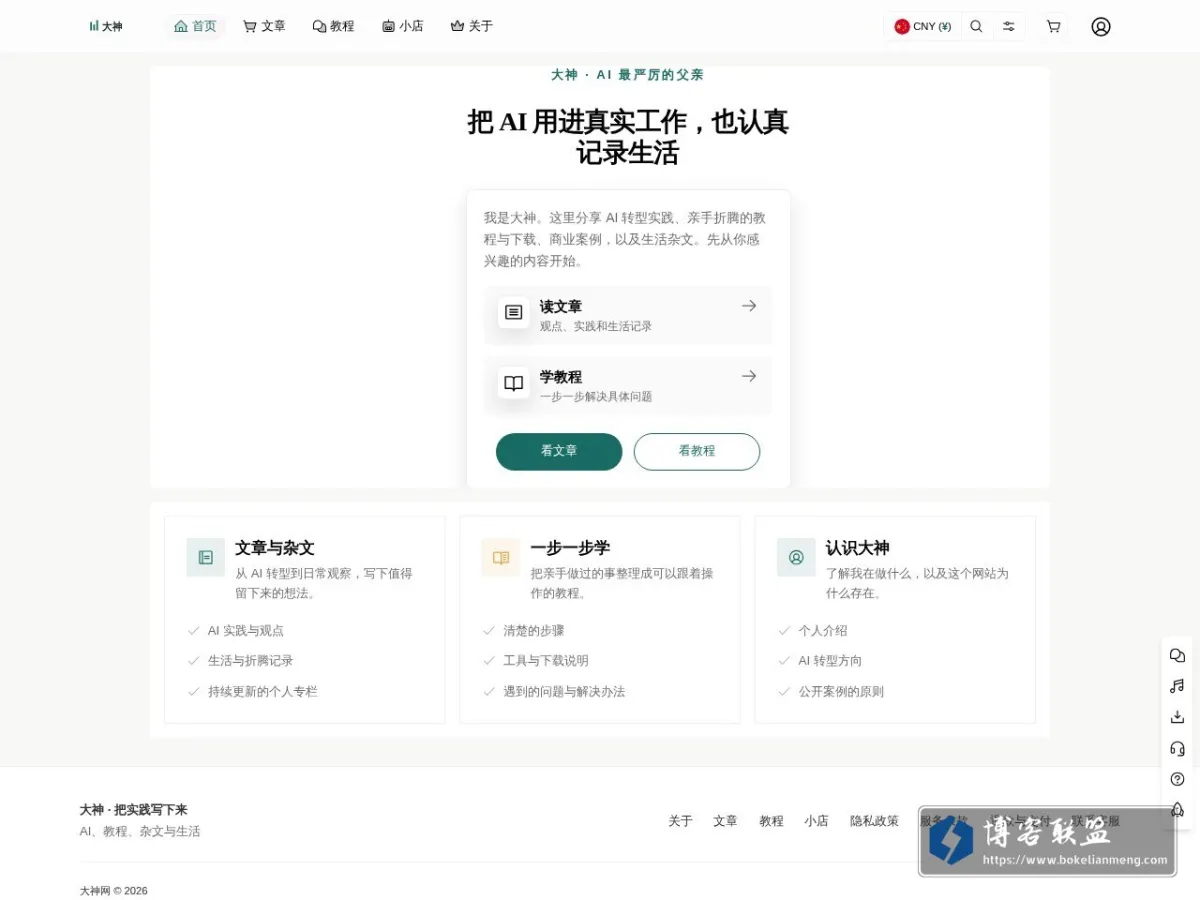This screenshot has height=900, width=1200.
Task: Click the 文章与杂文 card icon
Action: (x=206, y=557)
